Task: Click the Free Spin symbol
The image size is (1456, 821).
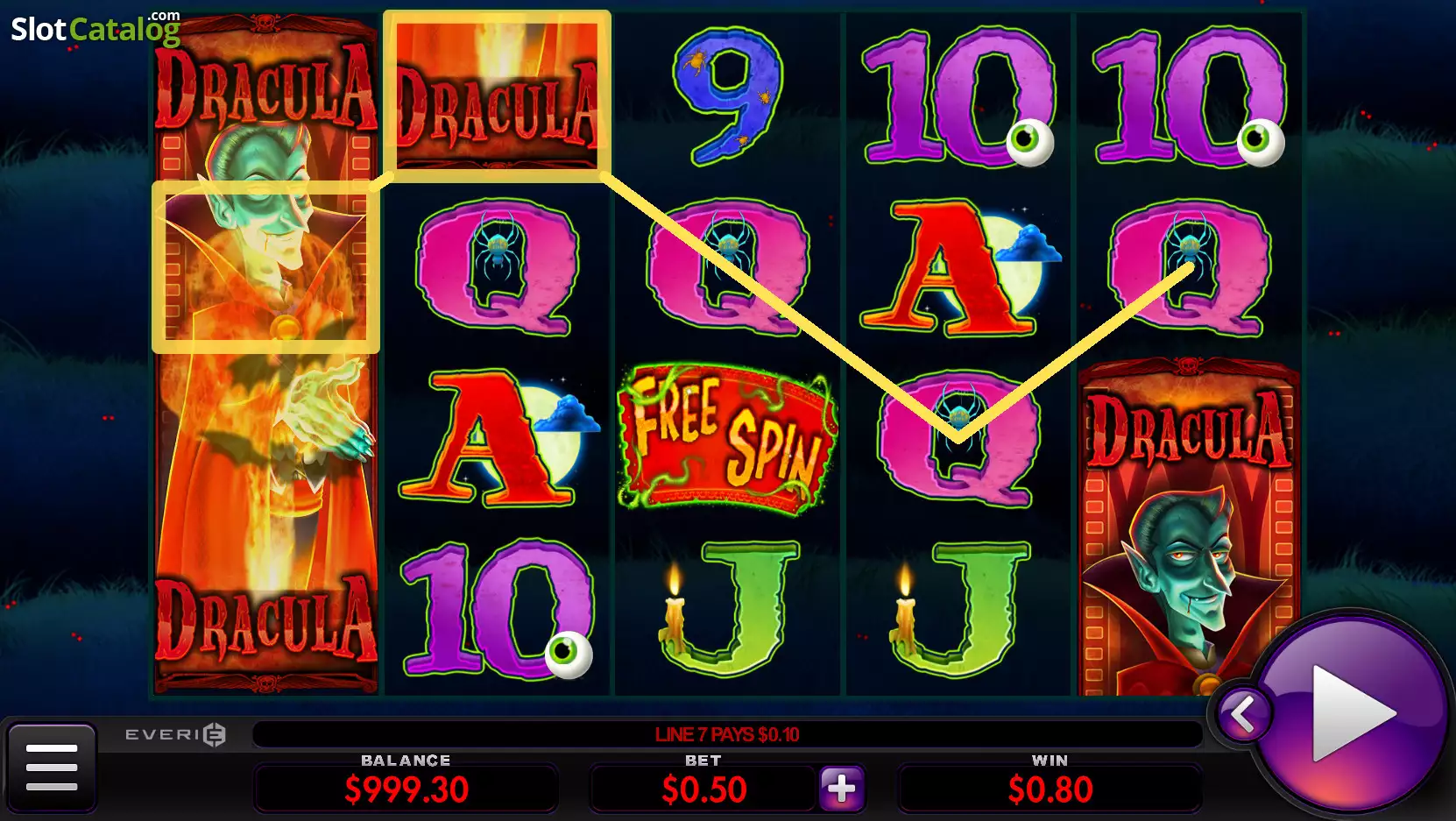Action: pos(728,438)
